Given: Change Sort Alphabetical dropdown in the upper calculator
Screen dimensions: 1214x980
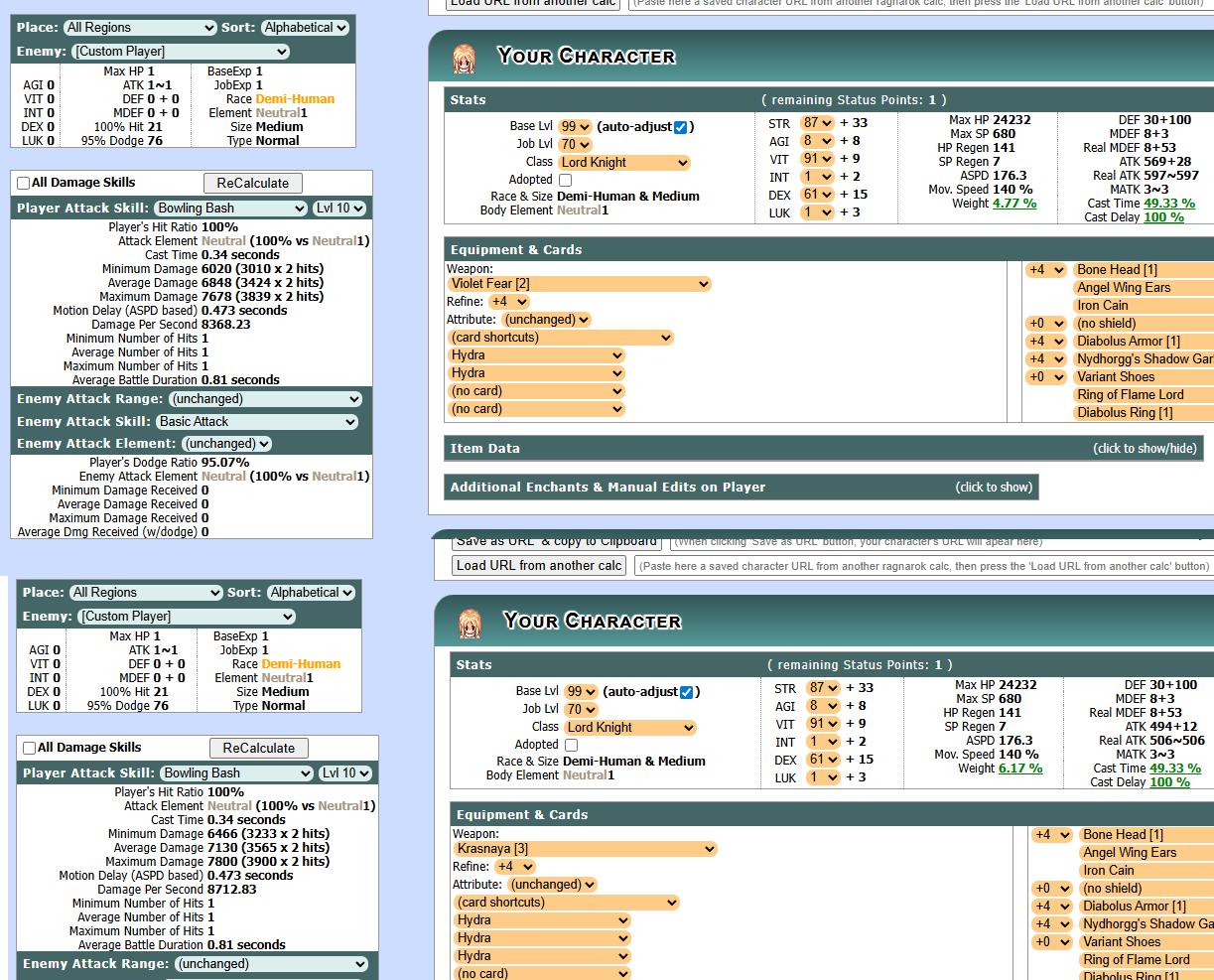Looking at the screenshot, I should pyautogui.click(x=305, y=28).
